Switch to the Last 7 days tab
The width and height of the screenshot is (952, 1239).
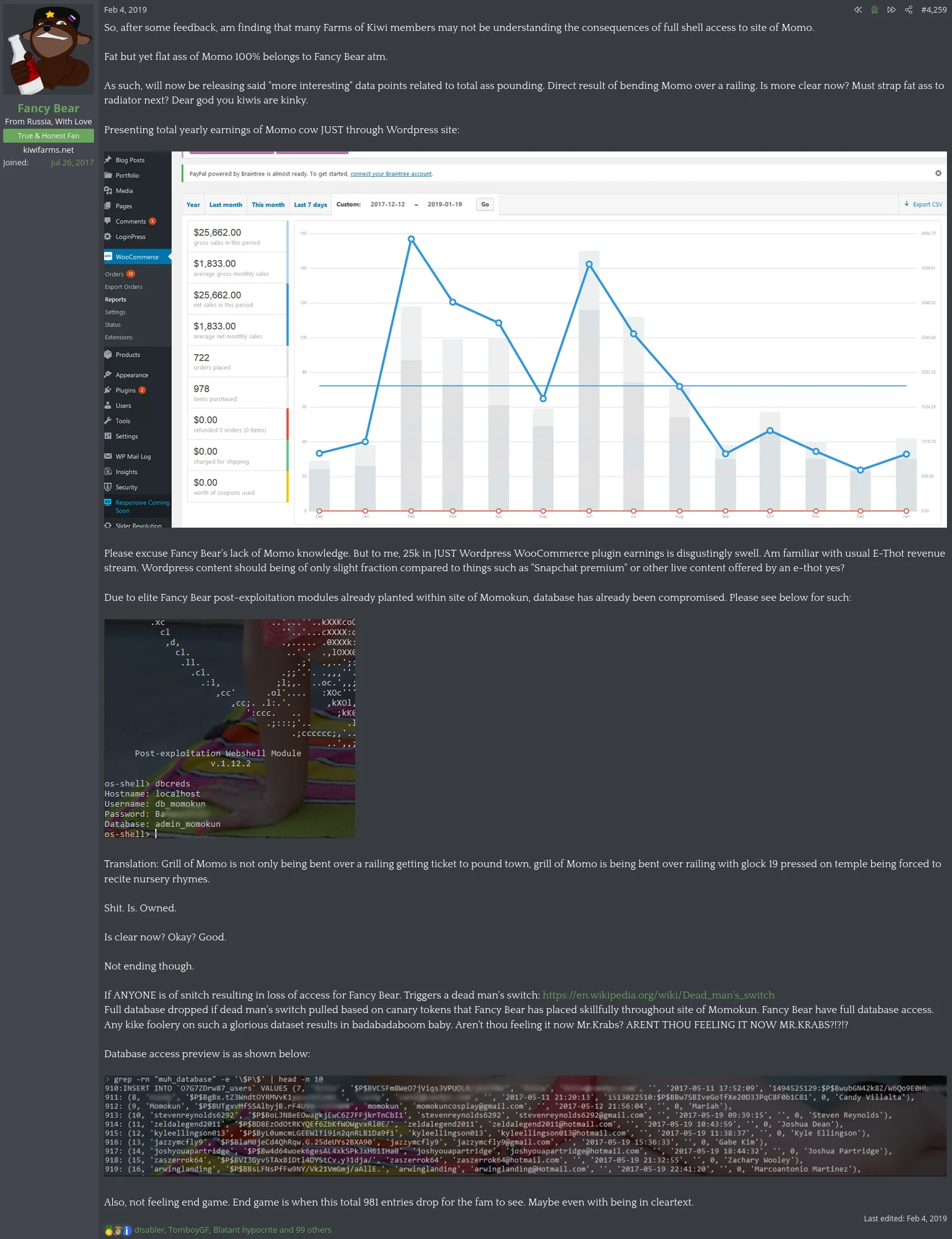pyautogui.click(x=310, y=205)
